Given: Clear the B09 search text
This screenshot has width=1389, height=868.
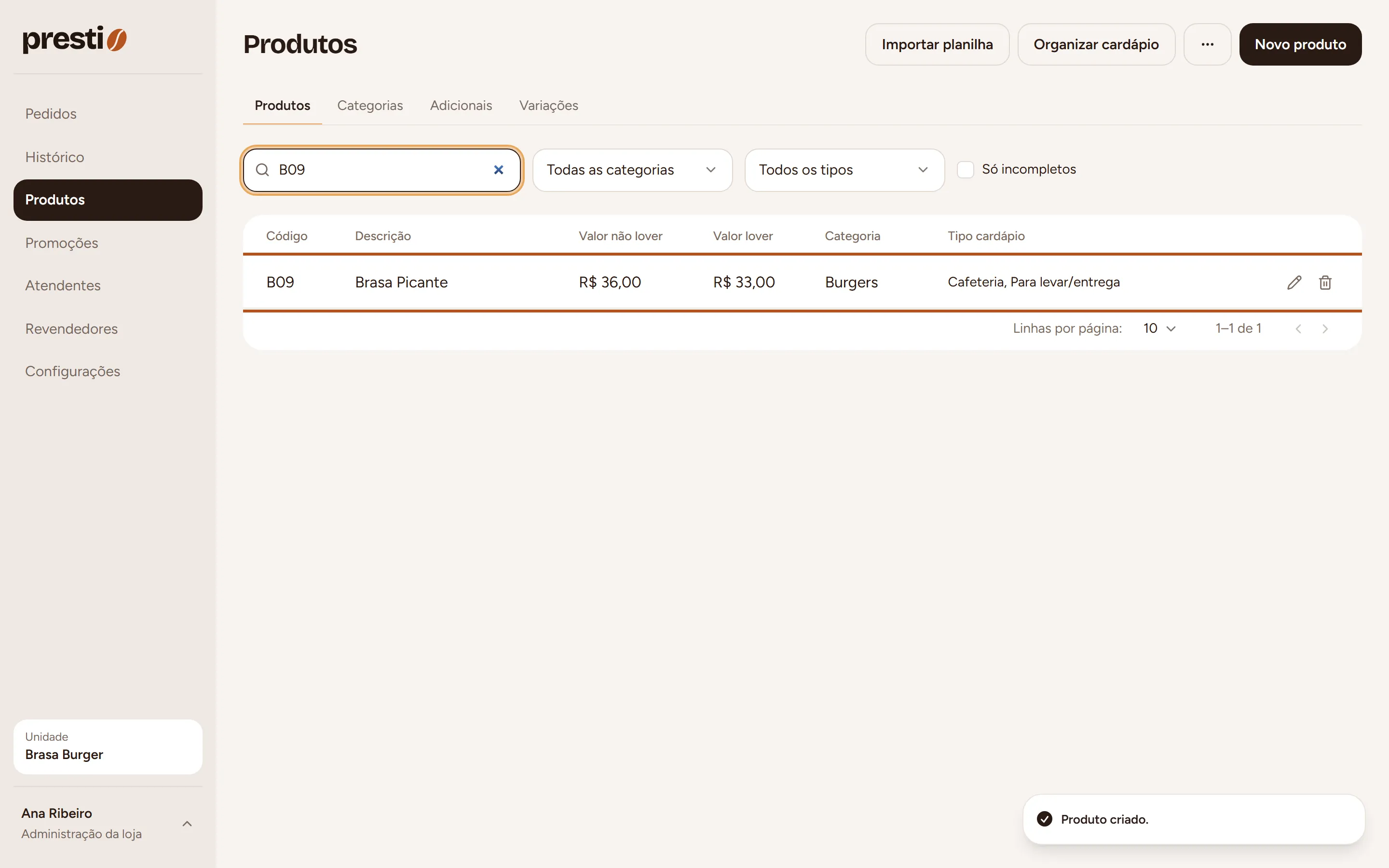Looking at the screenshot, I should (498, 170).
